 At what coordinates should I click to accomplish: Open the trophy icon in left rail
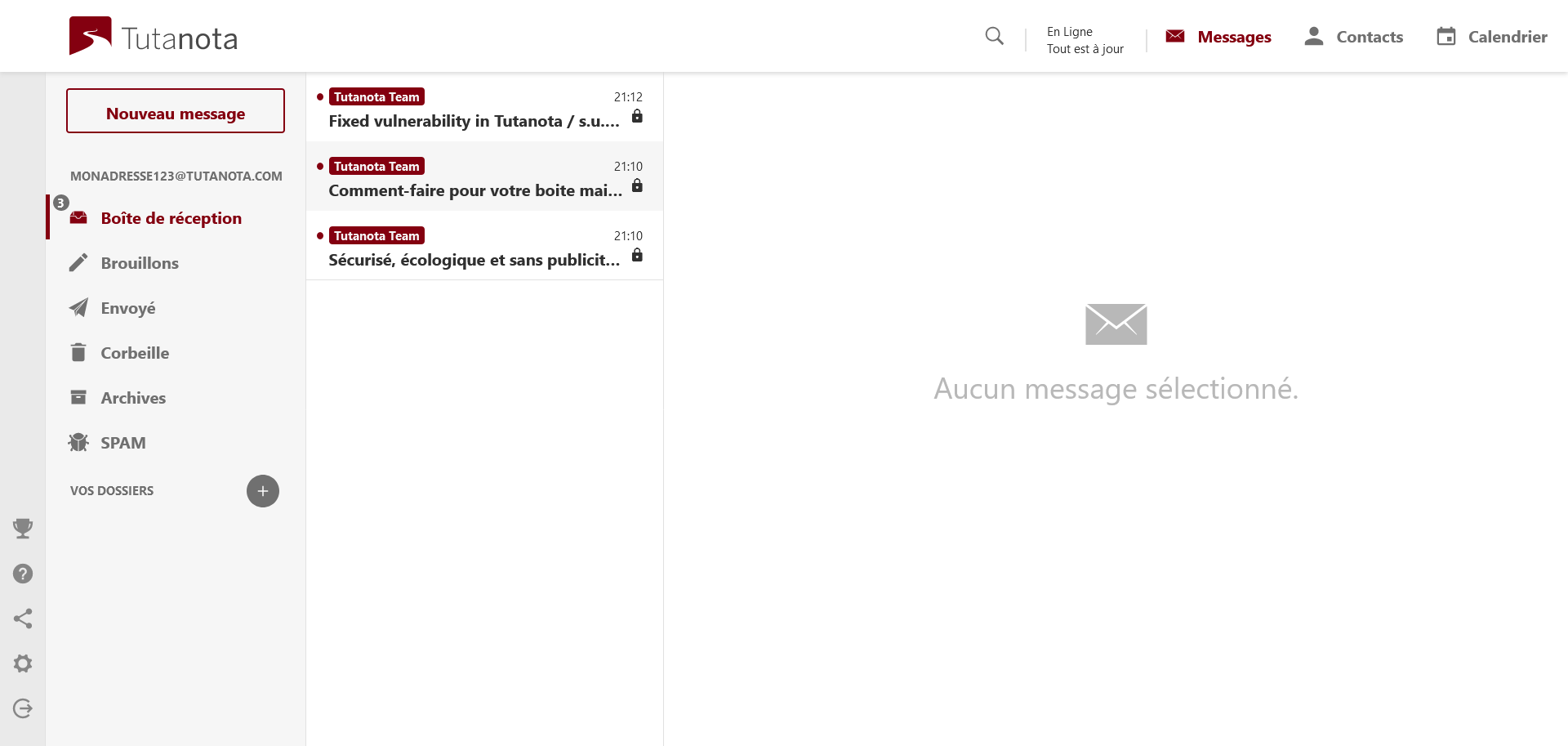click(x=23, y=529)
